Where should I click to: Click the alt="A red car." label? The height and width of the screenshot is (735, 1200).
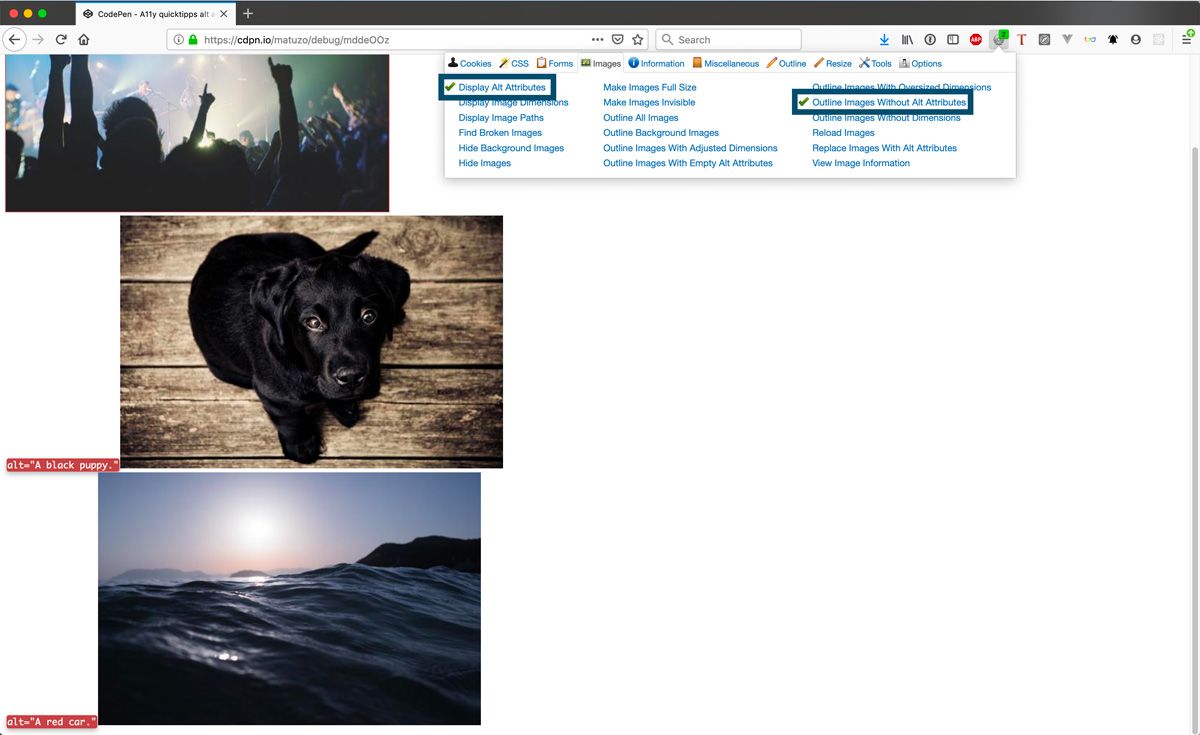click(x=52, y=722)
